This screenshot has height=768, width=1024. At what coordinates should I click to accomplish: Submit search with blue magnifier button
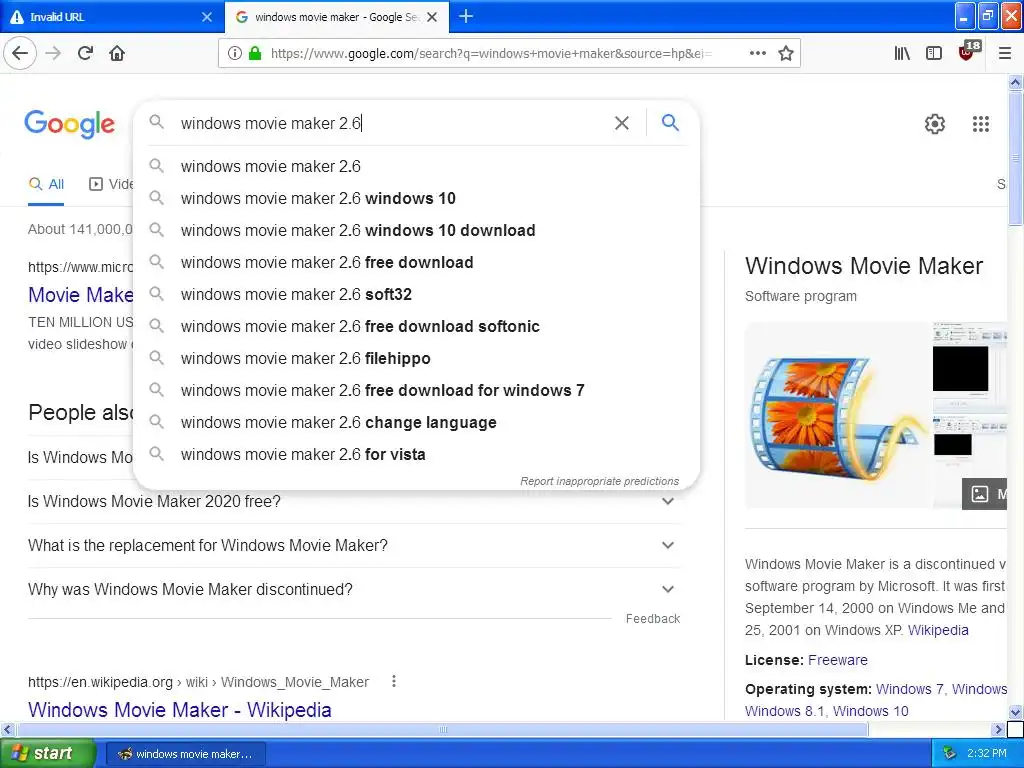point(670,122)
